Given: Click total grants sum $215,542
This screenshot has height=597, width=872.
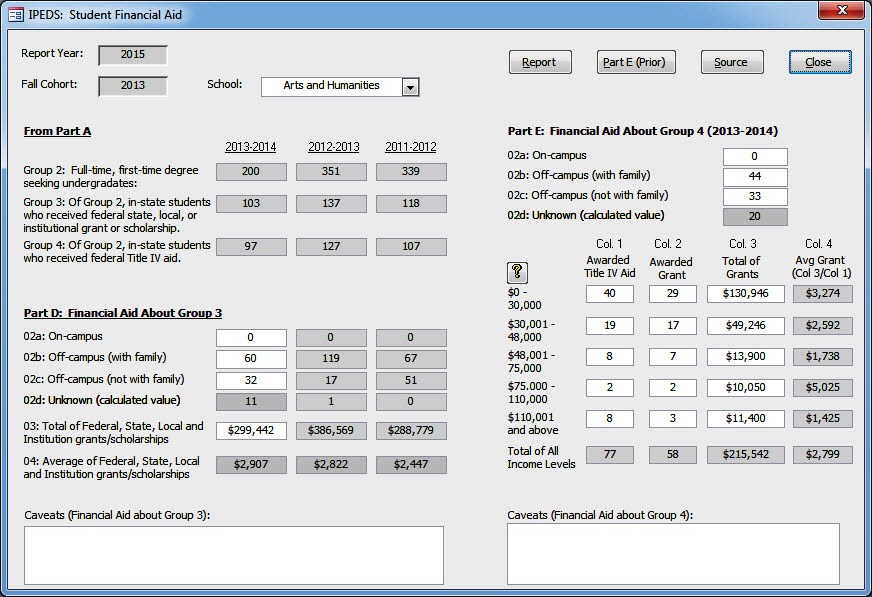Looking at the screenshot, I should (746, 455).
